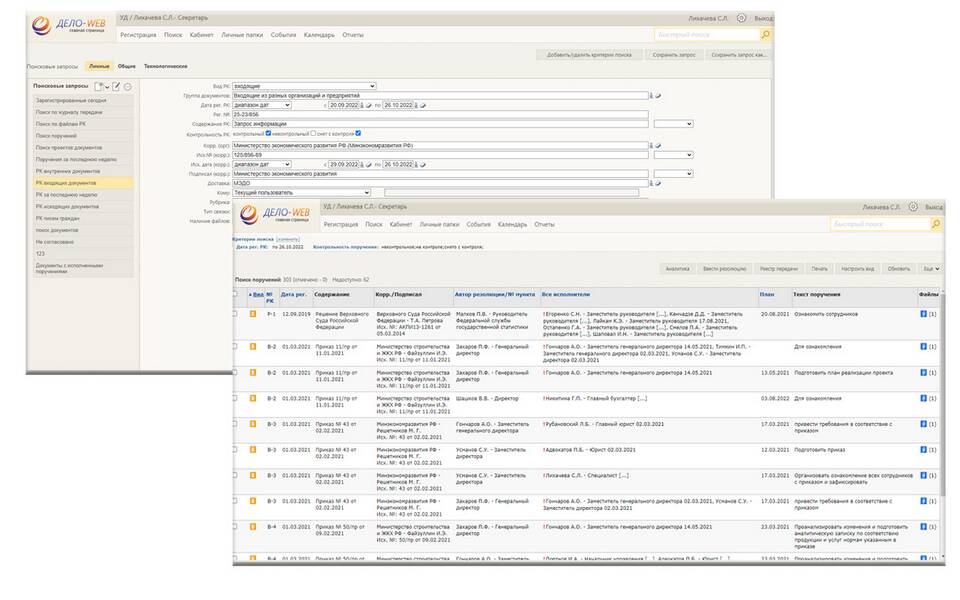Open directory picker for Группа документов field
The image size is (960, 600).
[651, 96]
